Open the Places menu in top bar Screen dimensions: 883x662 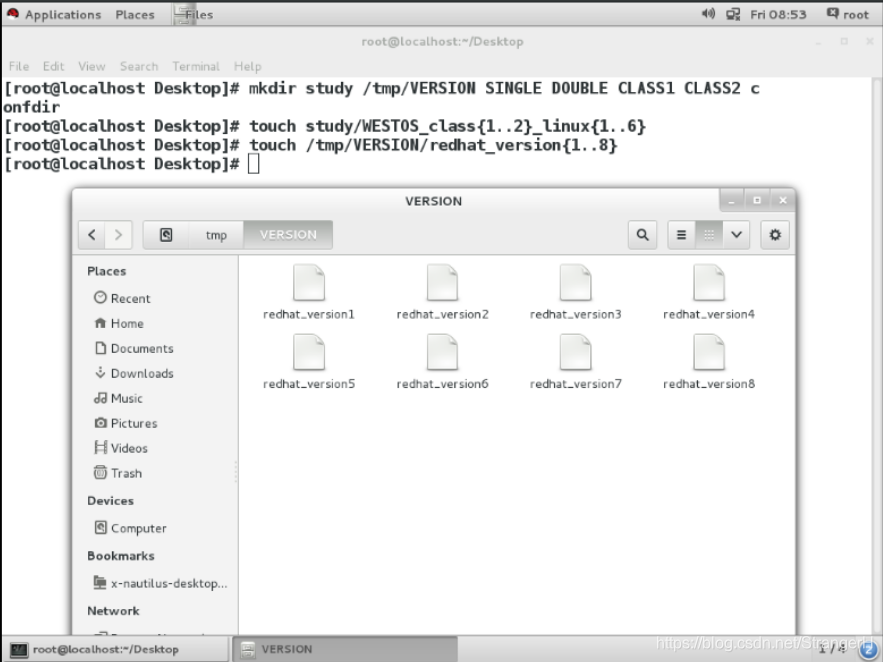(135, 15)
